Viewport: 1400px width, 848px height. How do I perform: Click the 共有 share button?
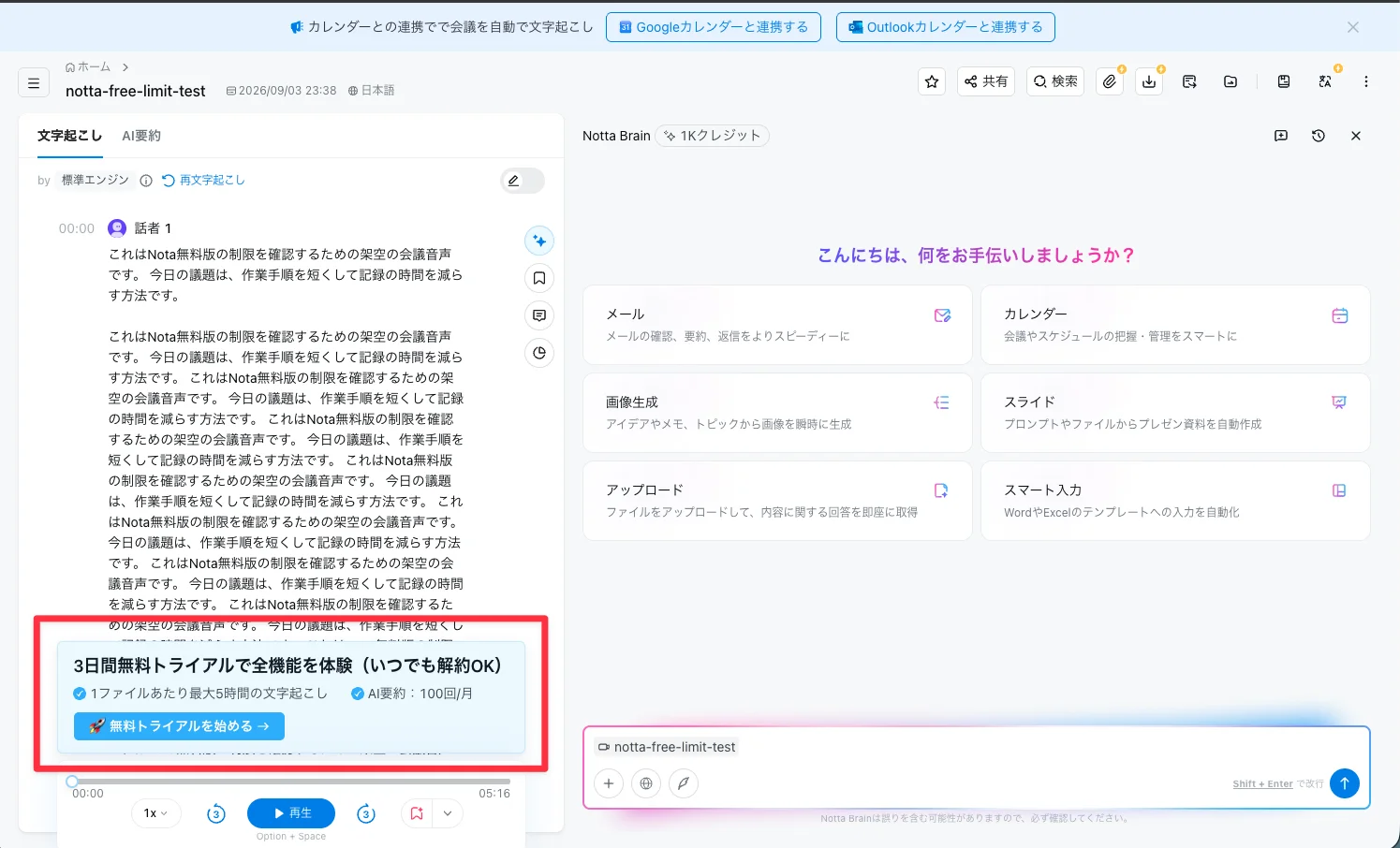click(x=986, y=81)
